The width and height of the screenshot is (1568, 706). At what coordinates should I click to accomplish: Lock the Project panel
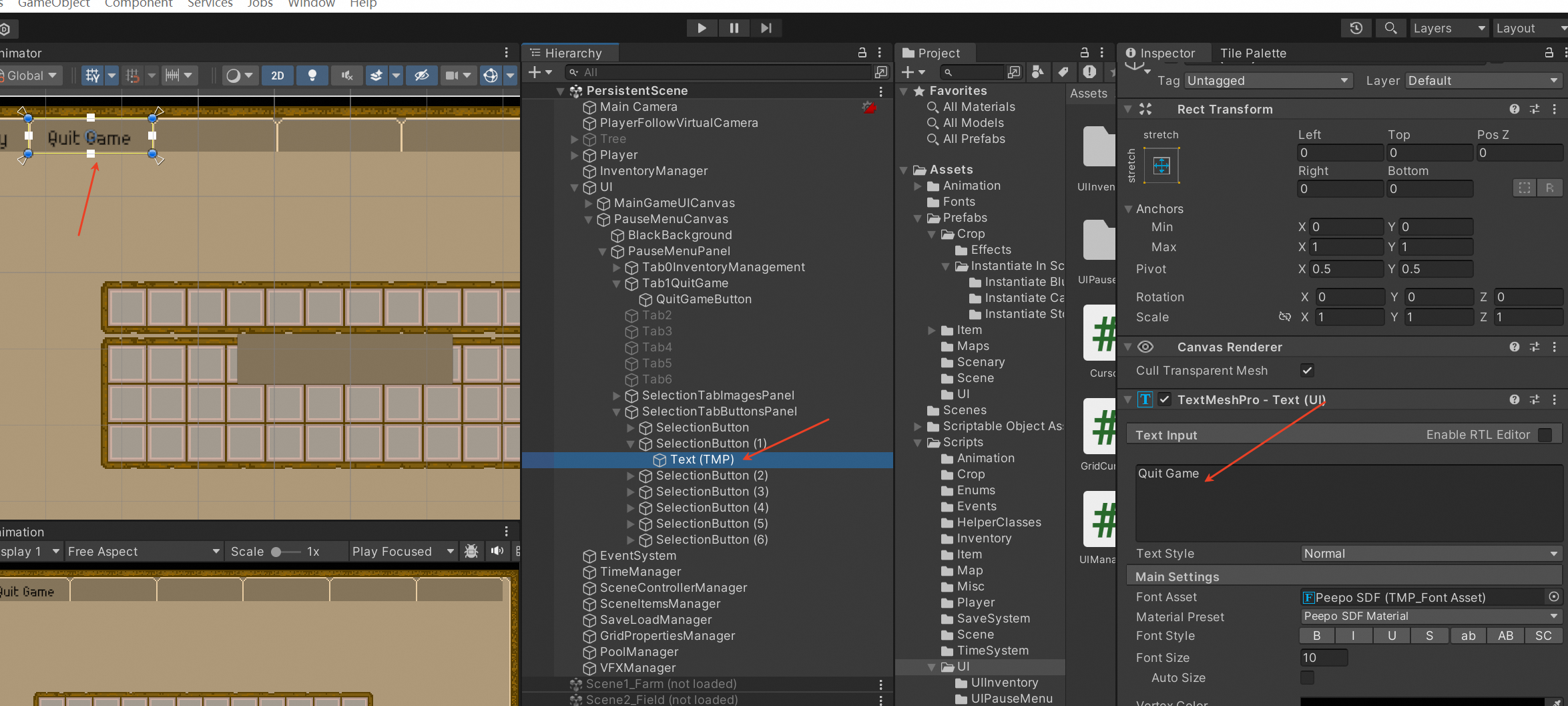pyautogui.click(x=1084, y=53)
